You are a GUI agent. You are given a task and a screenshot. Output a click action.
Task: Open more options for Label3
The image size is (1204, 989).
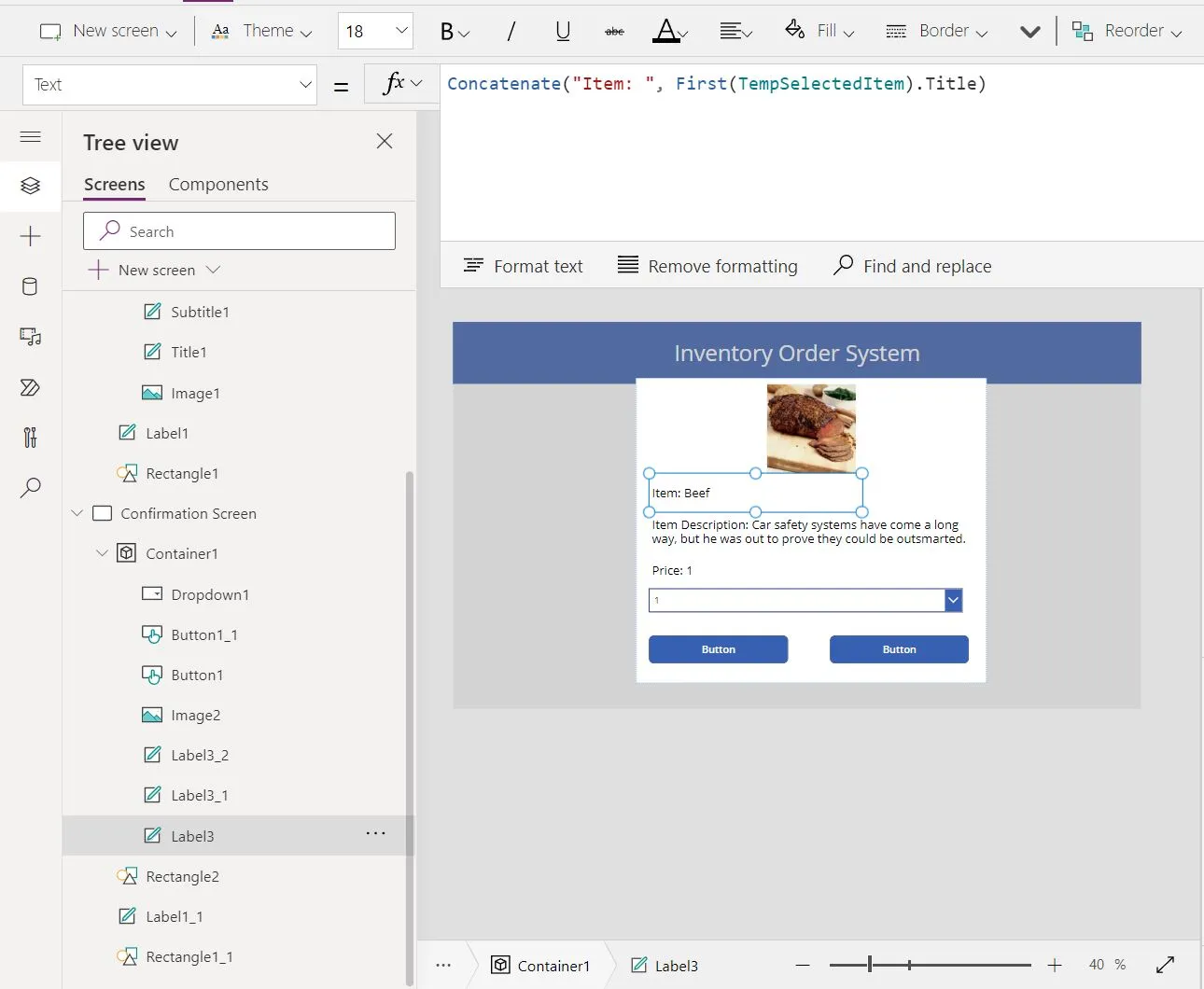click(x=375, y=834)
